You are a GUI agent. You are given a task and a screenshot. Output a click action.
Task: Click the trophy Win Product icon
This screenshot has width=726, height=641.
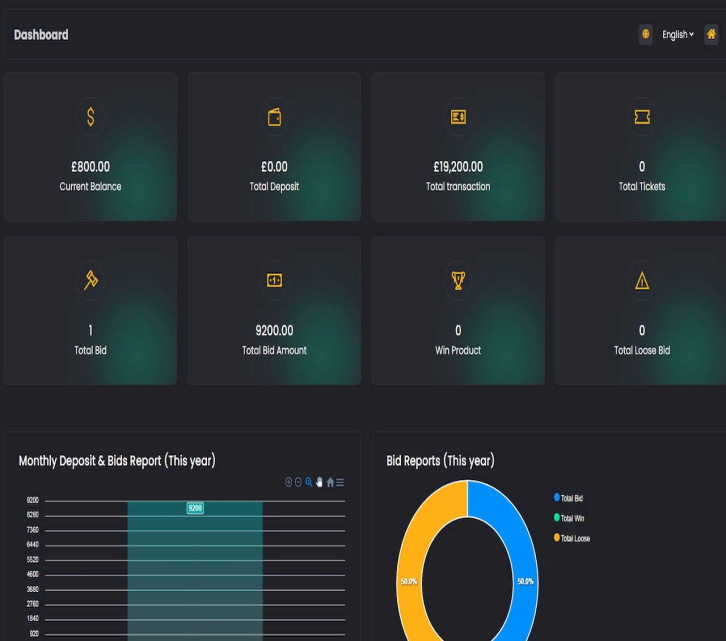pyautogui.click(x=458, y=280)
